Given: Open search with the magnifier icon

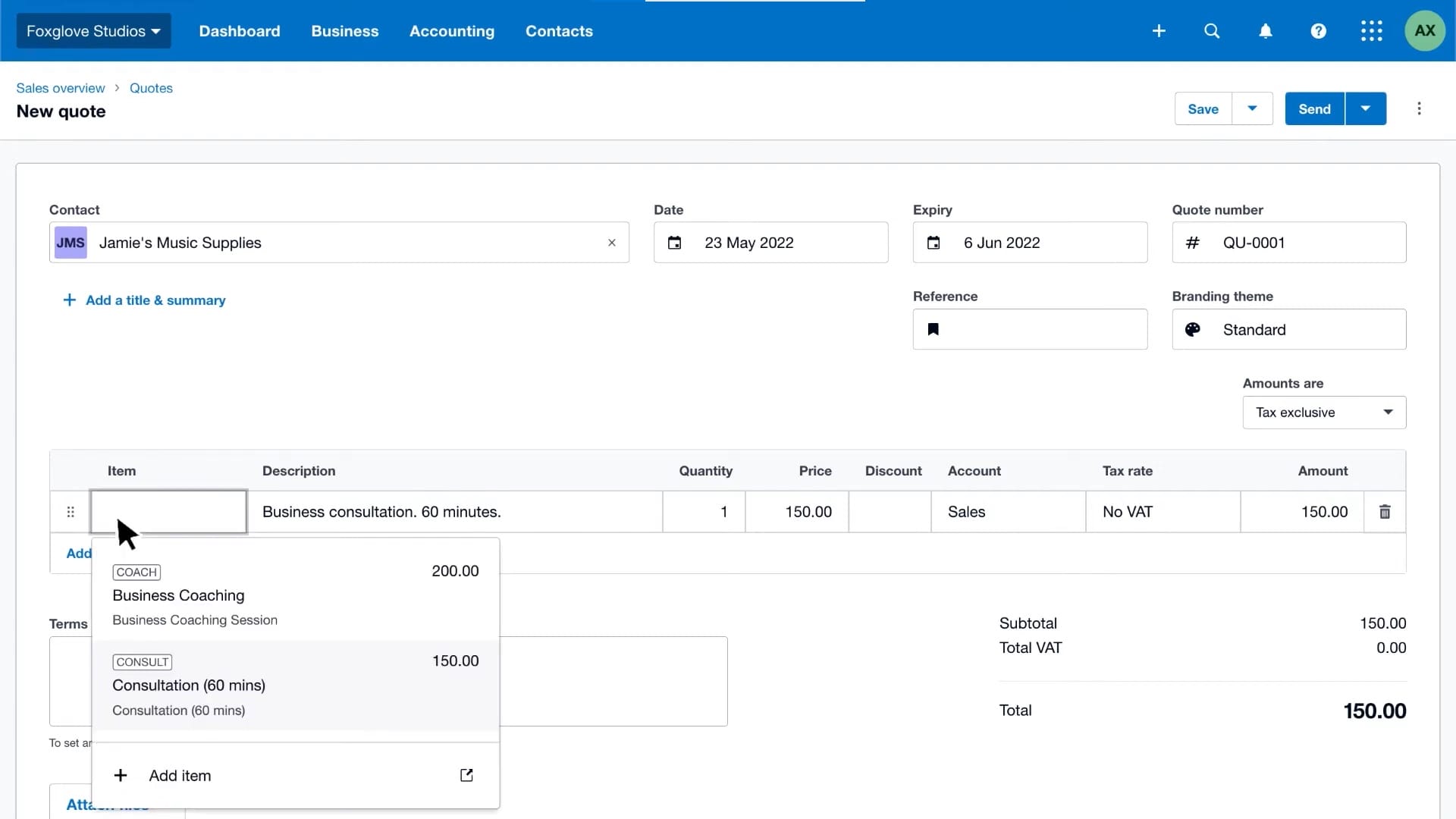Looking at the screenshot, I should click(x=1212, y=31).
